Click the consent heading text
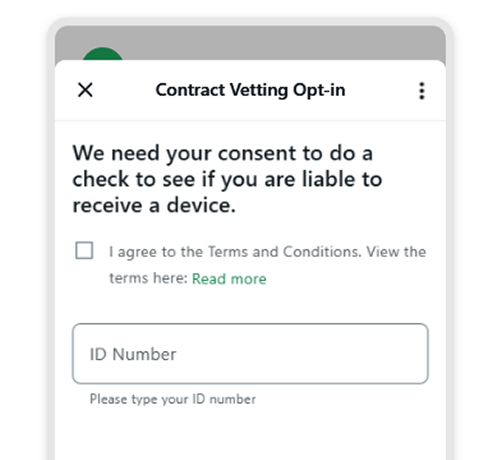502x460 pixels. coord(227,179)
